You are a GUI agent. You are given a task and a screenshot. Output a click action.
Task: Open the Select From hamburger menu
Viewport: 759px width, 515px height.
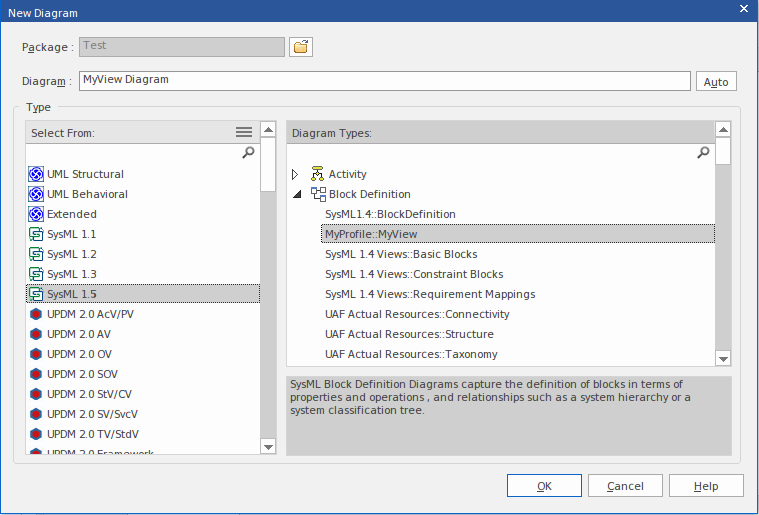243,132
